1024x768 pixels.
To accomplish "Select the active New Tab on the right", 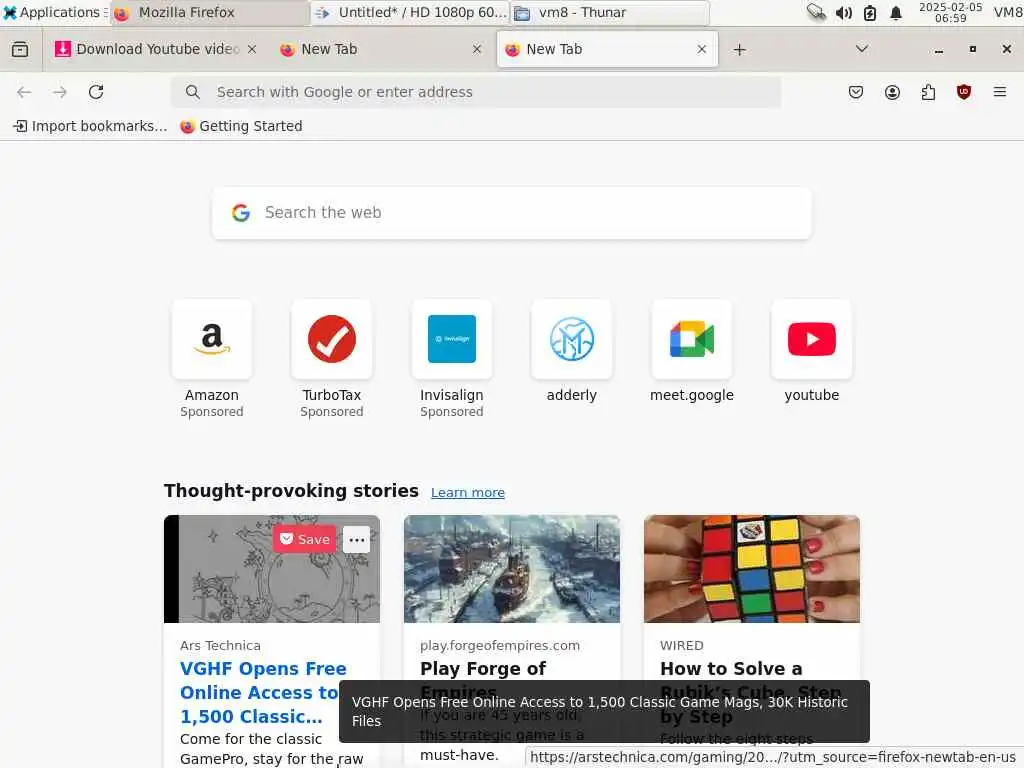I will (x=607, y=49).
